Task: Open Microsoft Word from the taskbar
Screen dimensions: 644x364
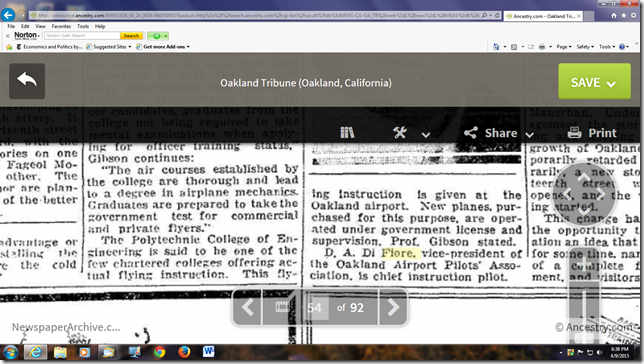Action: (209, 352)
